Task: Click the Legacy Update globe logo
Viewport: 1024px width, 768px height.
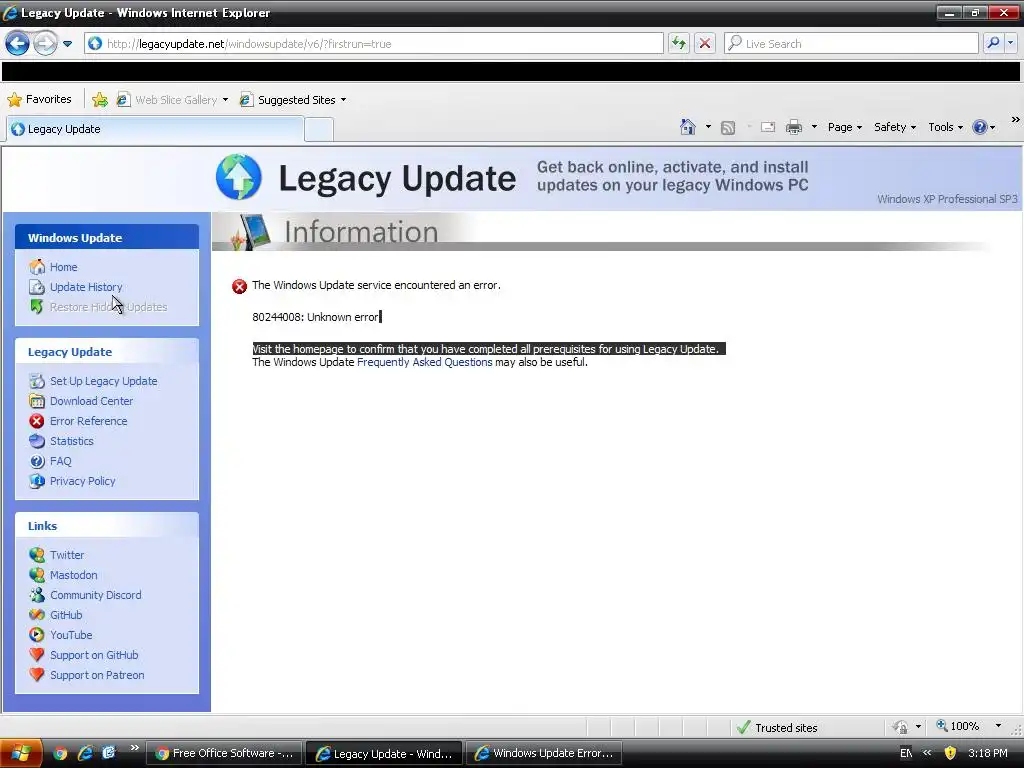Action: pyautogui.click(x=239, y=177)
